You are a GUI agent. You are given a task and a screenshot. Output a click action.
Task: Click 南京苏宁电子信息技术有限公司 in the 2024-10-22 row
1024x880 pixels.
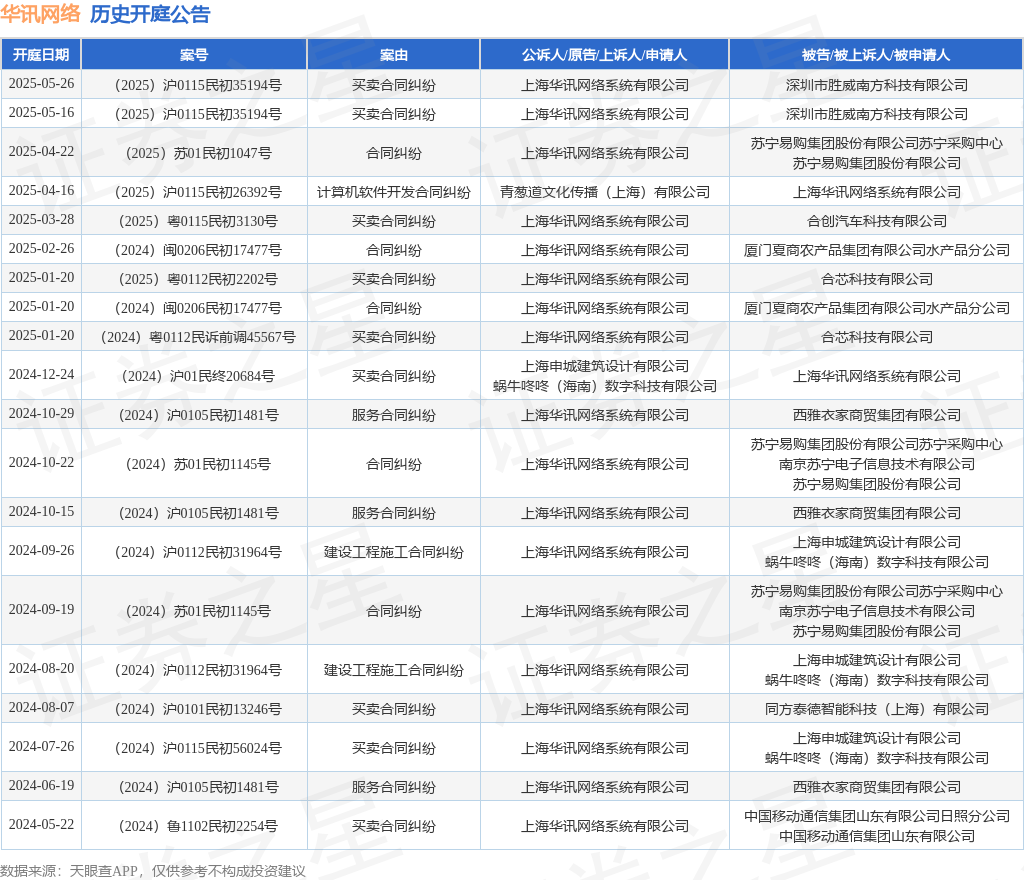(876, 465)
